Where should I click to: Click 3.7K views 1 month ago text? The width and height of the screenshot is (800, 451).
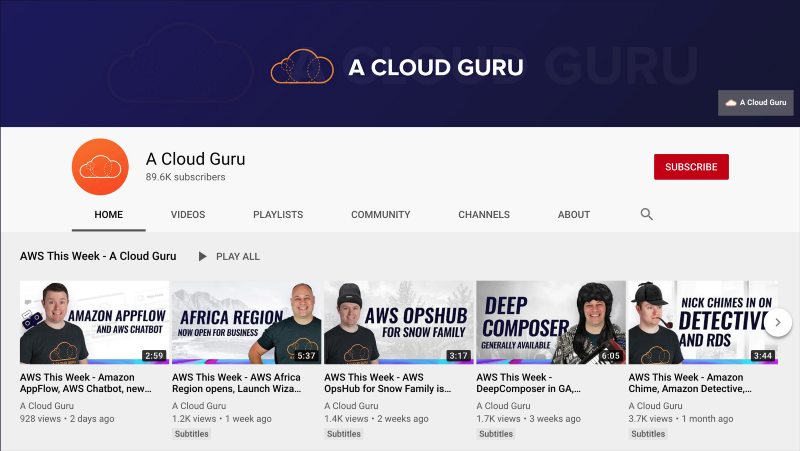click(681, 419)
